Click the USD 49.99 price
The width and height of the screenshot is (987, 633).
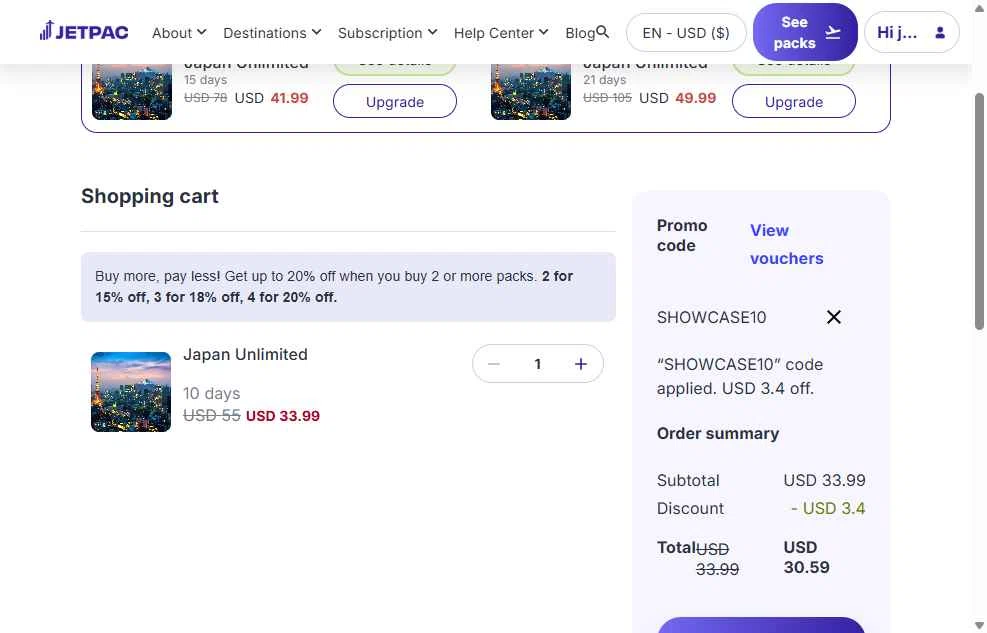pos(677,98)
